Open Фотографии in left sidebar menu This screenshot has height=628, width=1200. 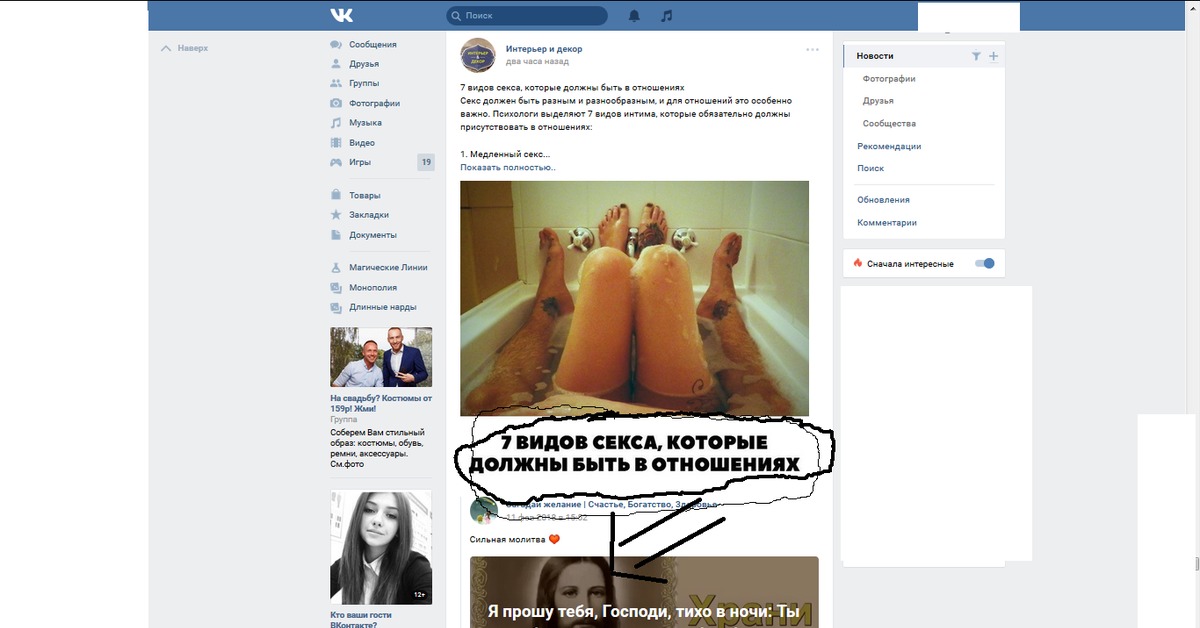click(x=374, y=103)
